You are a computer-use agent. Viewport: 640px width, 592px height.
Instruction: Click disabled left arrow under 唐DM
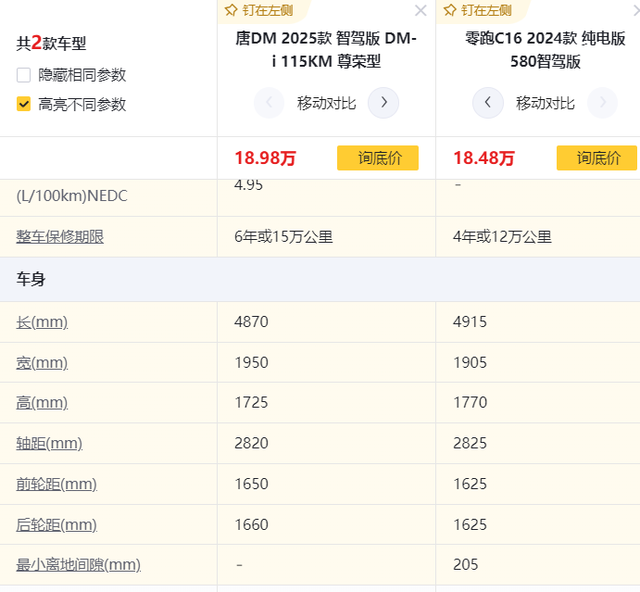(269, 102)
